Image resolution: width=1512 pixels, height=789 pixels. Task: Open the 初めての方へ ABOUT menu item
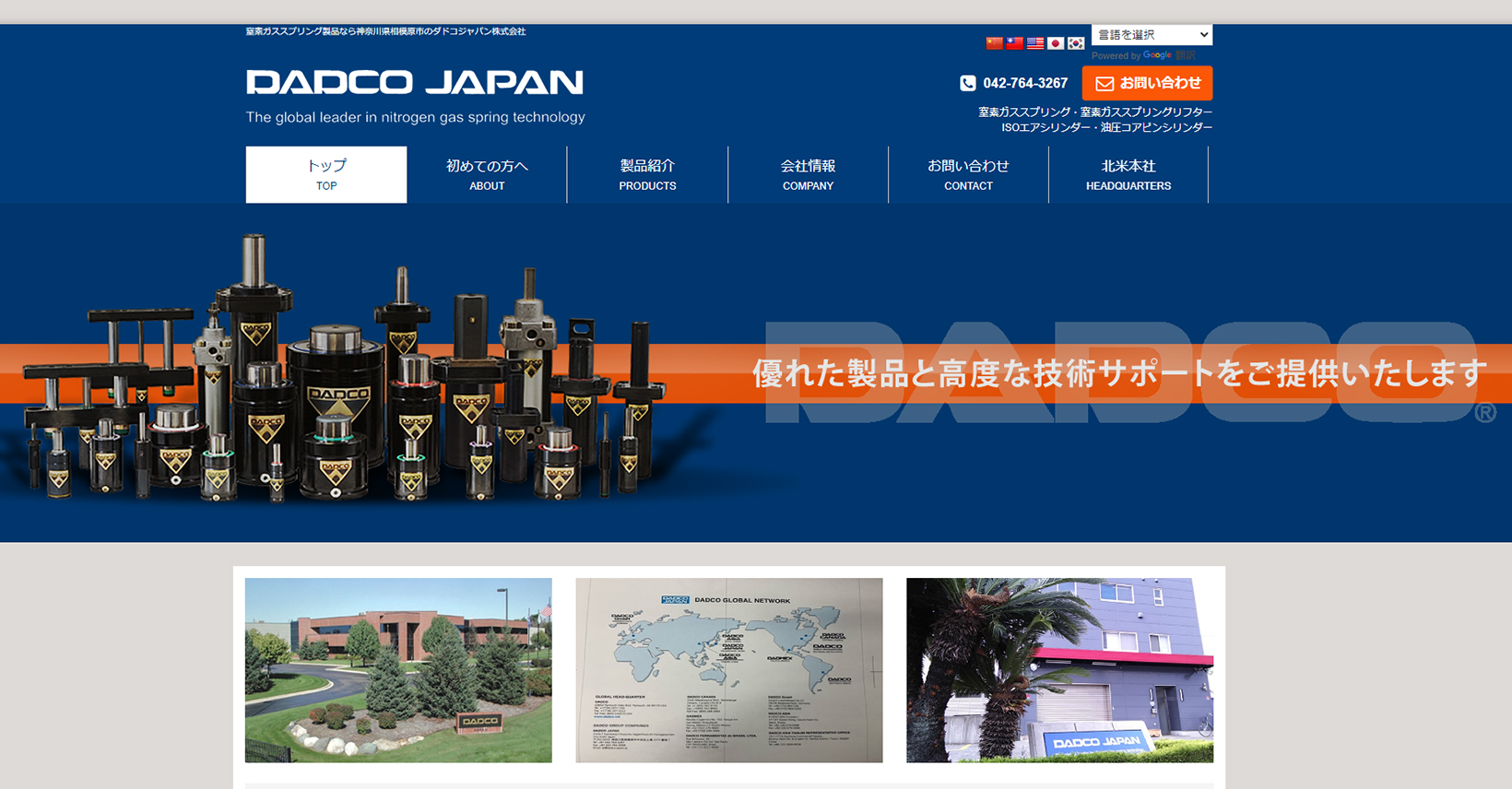tap(487, 174)
